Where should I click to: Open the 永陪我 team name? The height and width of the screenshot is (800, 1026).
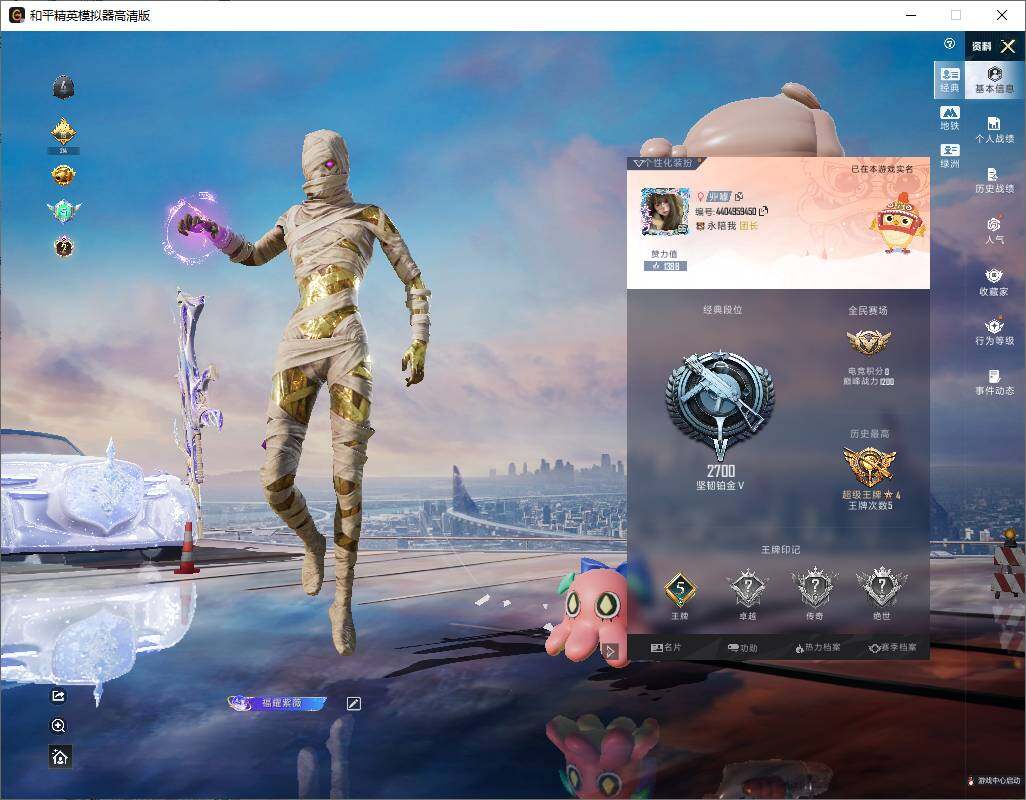point(721,226)
